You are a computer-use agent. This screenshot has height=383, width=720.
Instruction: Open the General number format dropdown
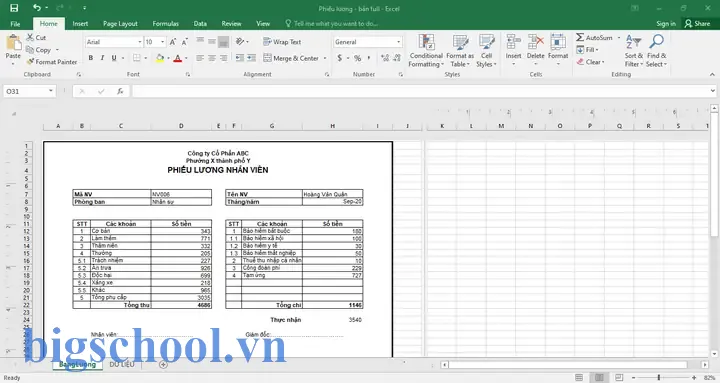(x=398, y=42)
